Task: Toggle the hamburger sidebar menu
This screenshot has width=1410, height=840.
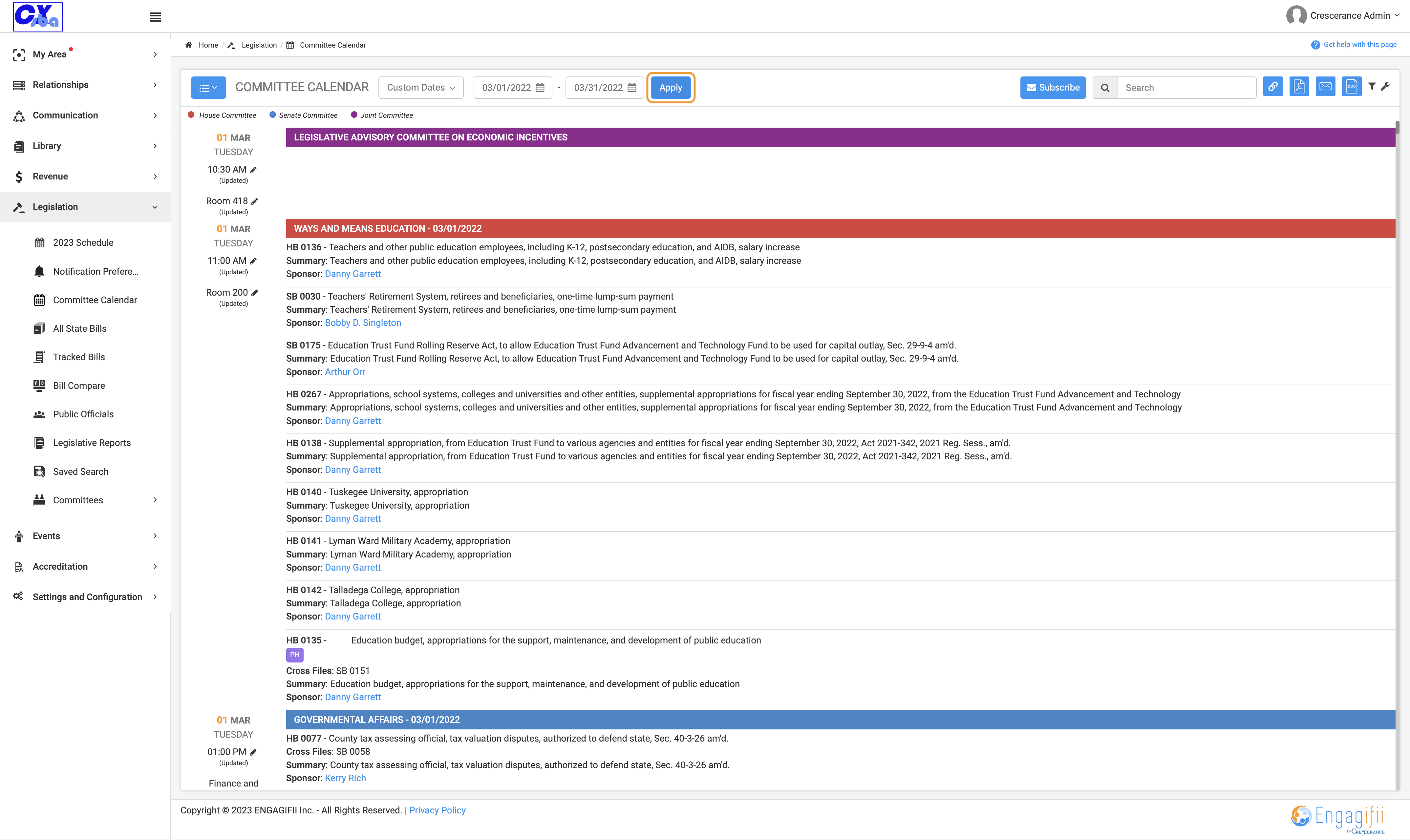Action: [x=155, y=17]
